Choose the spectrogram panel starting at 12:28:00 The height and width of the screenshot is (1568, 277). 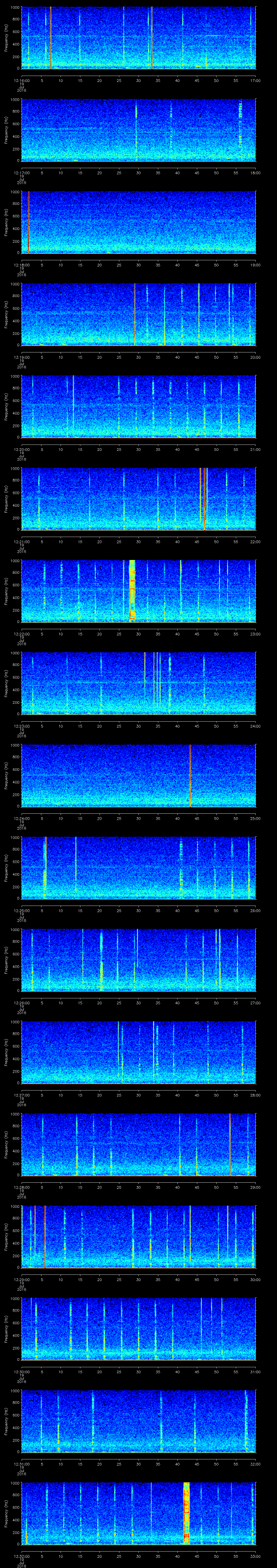pos(138,1144)
